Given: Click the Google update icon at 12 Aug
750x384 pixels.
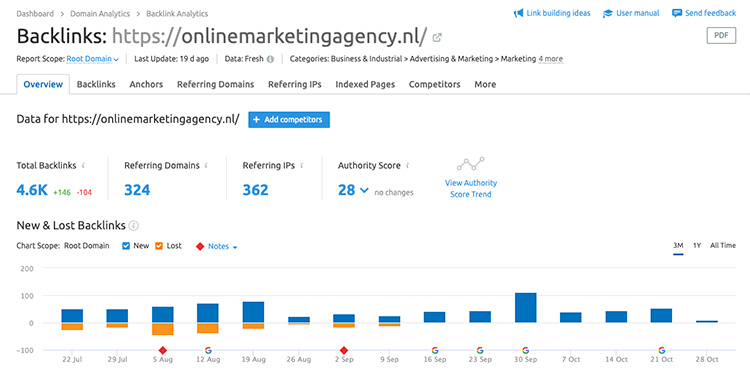Looking at the screenshot, I should click(208, 351).
